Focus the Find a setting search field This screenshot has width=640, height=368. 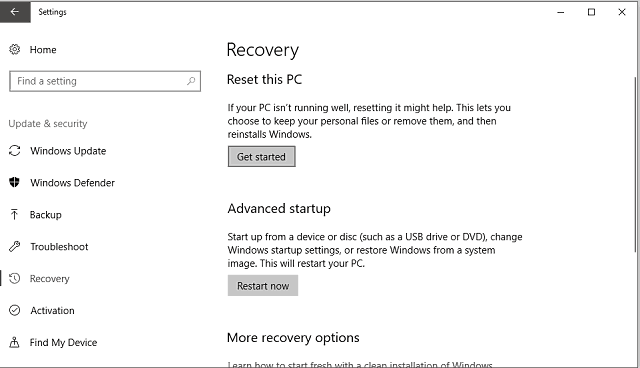click(x=105, y=81)
